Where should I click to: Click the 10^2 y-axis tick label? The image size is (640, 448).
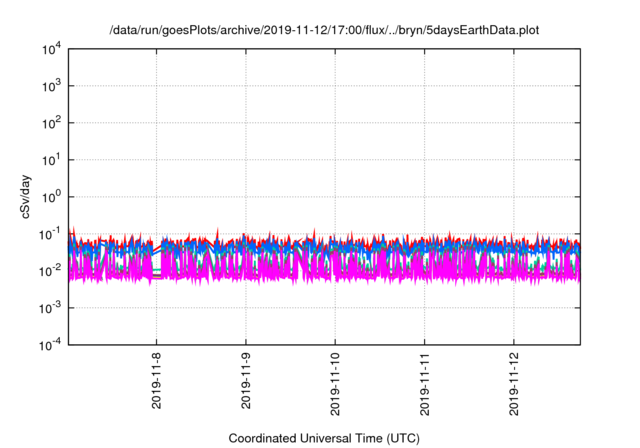click(51, 123)
